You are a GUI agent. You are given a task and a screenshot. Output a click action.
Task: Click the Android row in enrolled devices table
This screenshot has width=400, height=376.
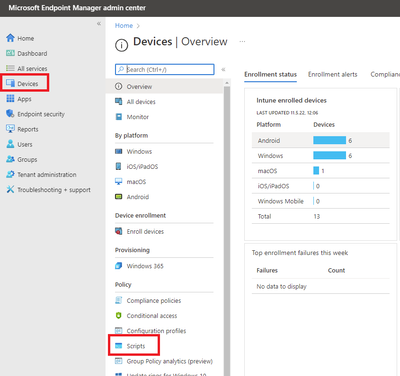pos(321,140)
